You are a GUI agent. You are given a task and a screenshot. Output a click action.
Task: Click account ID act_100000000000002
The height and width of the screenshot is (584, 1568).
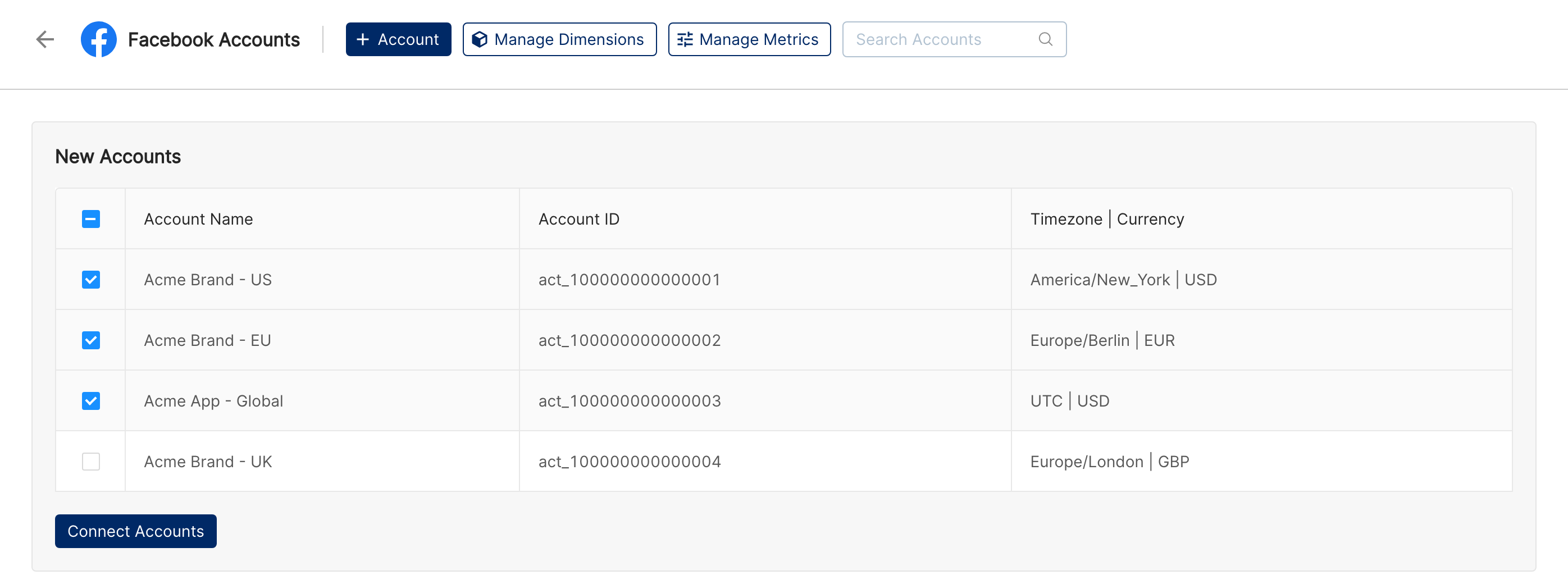coord(630,340)
